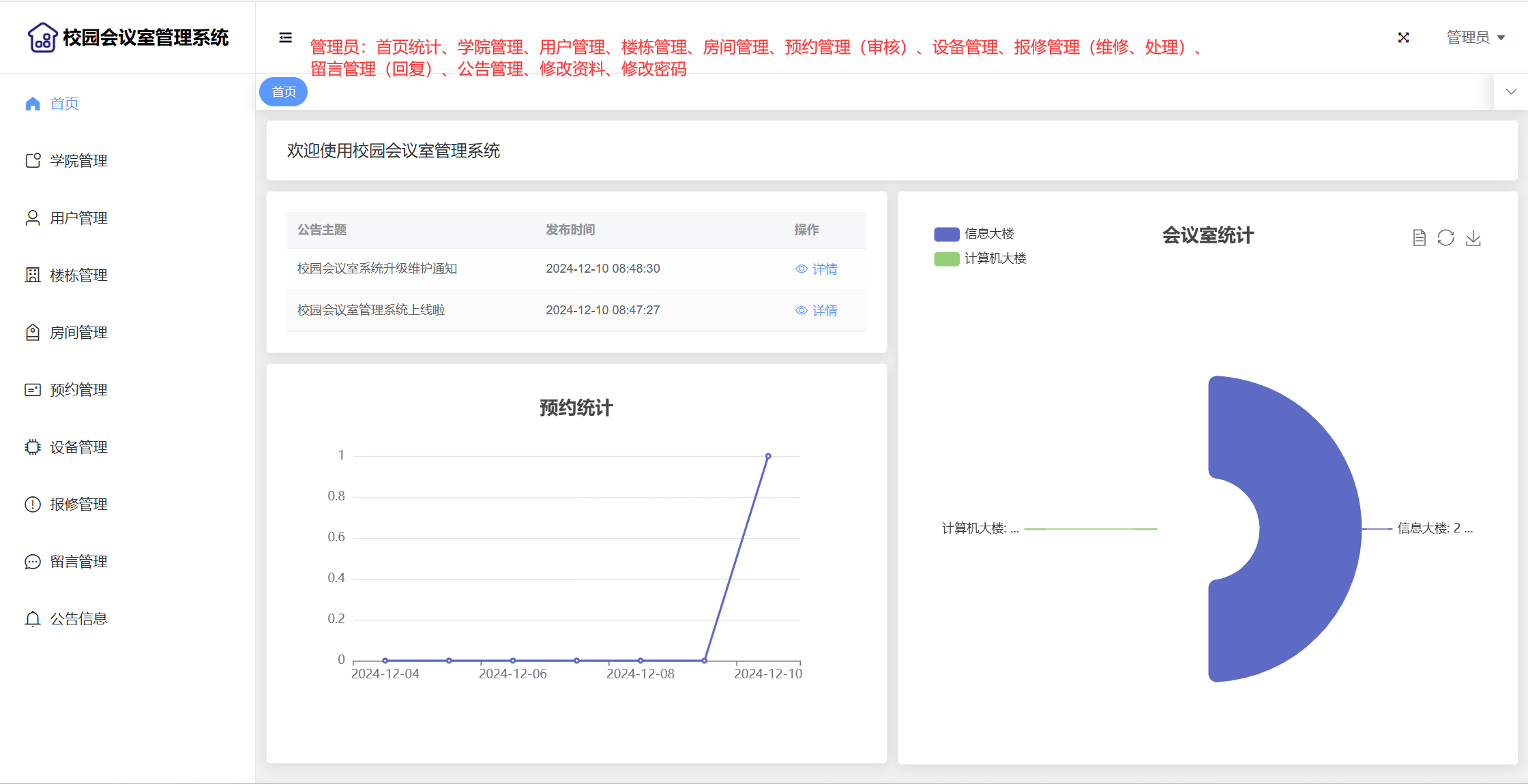Image resolution: width=1528 pixels, height=784 pixels.
Task: Click the 用户管理 person icon
Action: [33, 218]
